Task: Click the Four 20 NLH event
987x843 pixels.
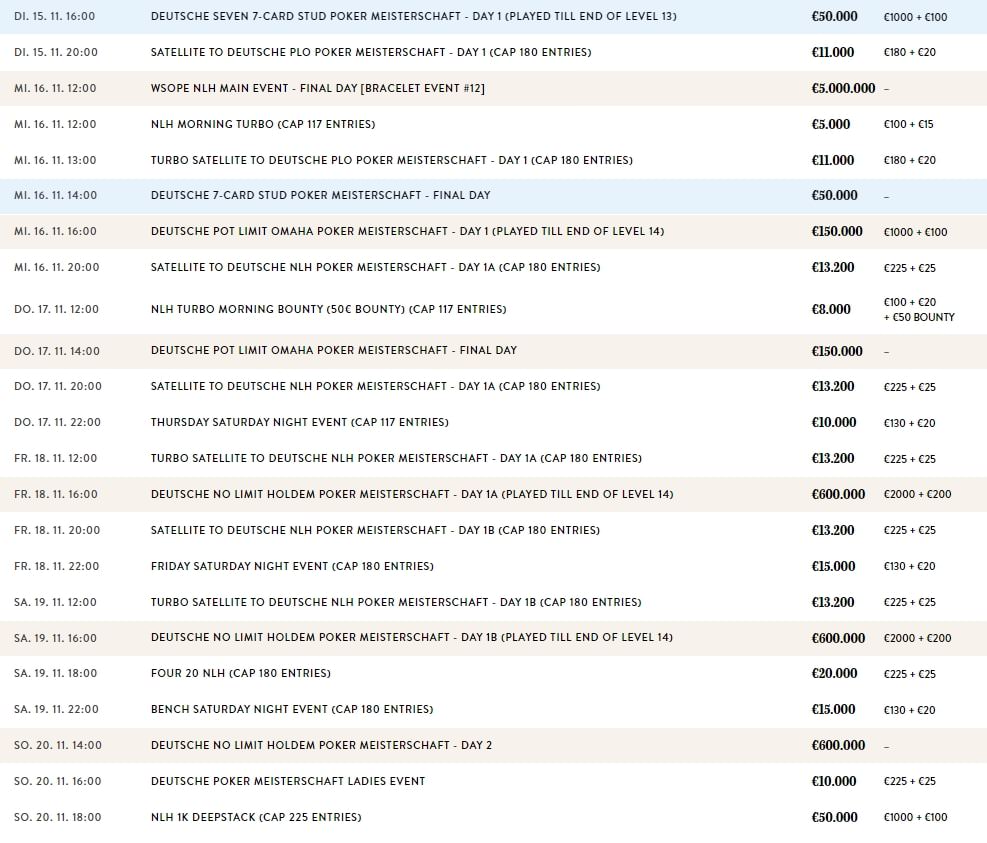Action: pyautogui.click(x=240, y=673)
